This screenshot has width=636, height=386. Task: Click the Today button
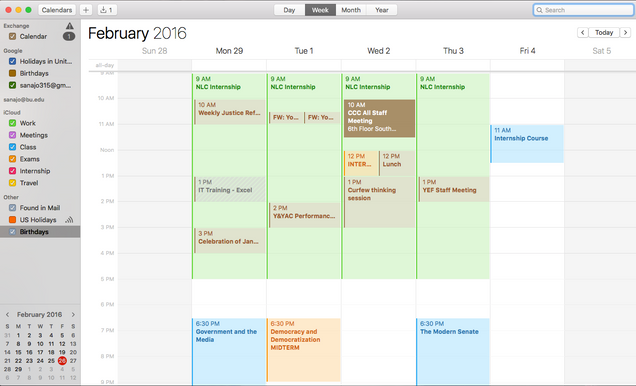click(604, 32)
